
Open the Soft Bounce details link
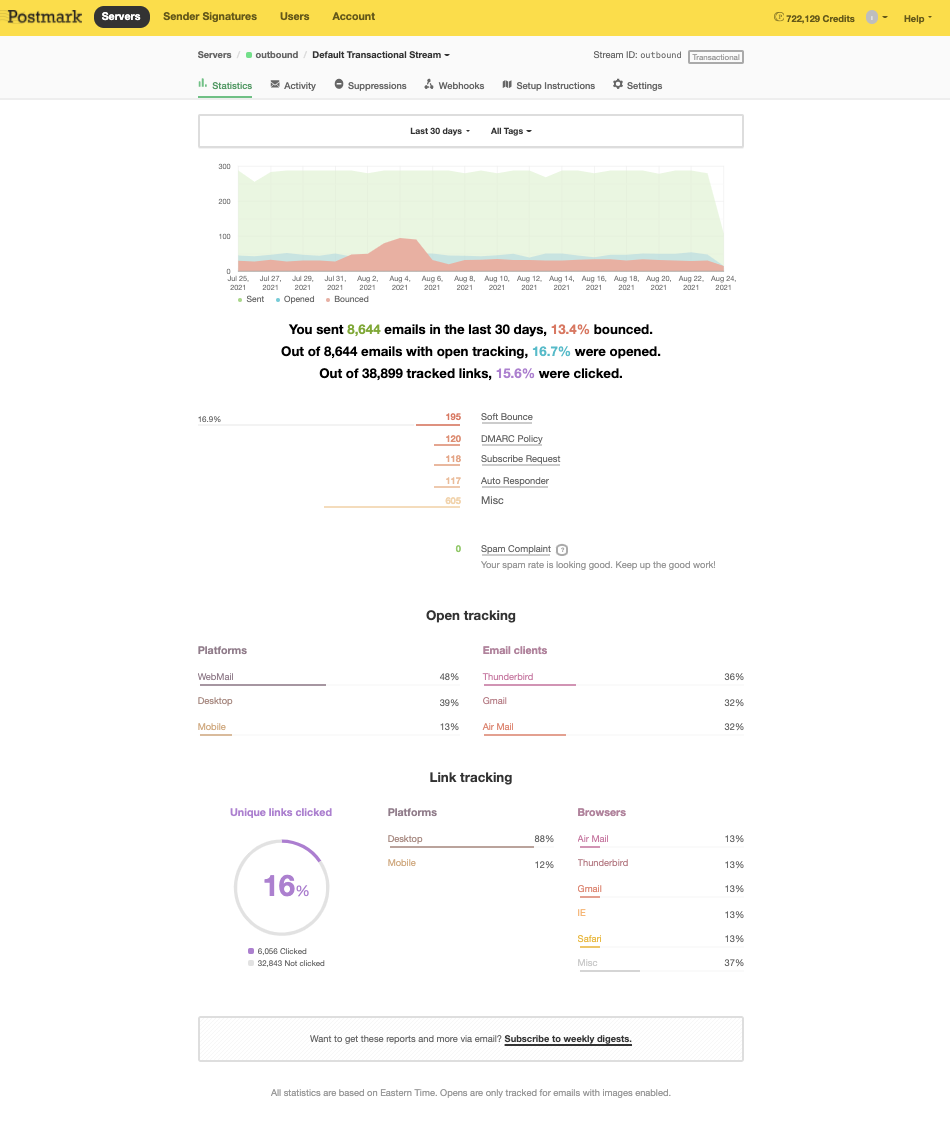507,417
